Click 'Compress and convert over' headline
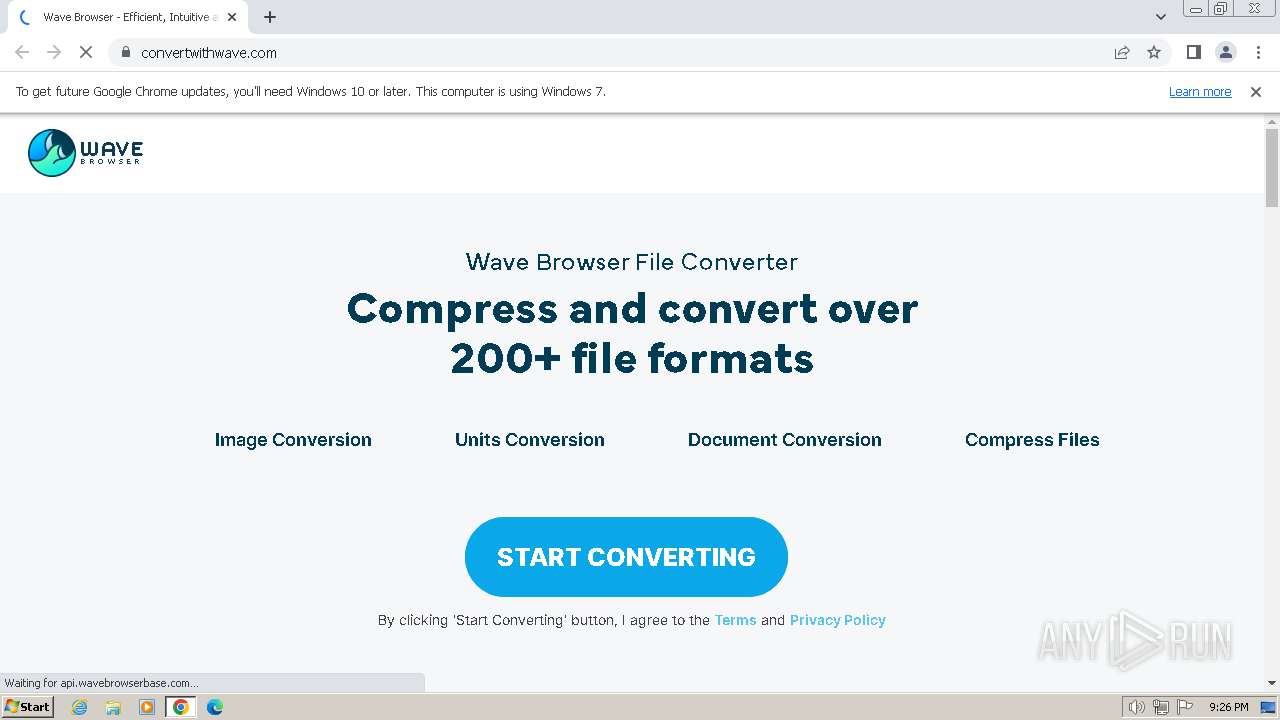The image size is (1280, 720). [632, 308]
